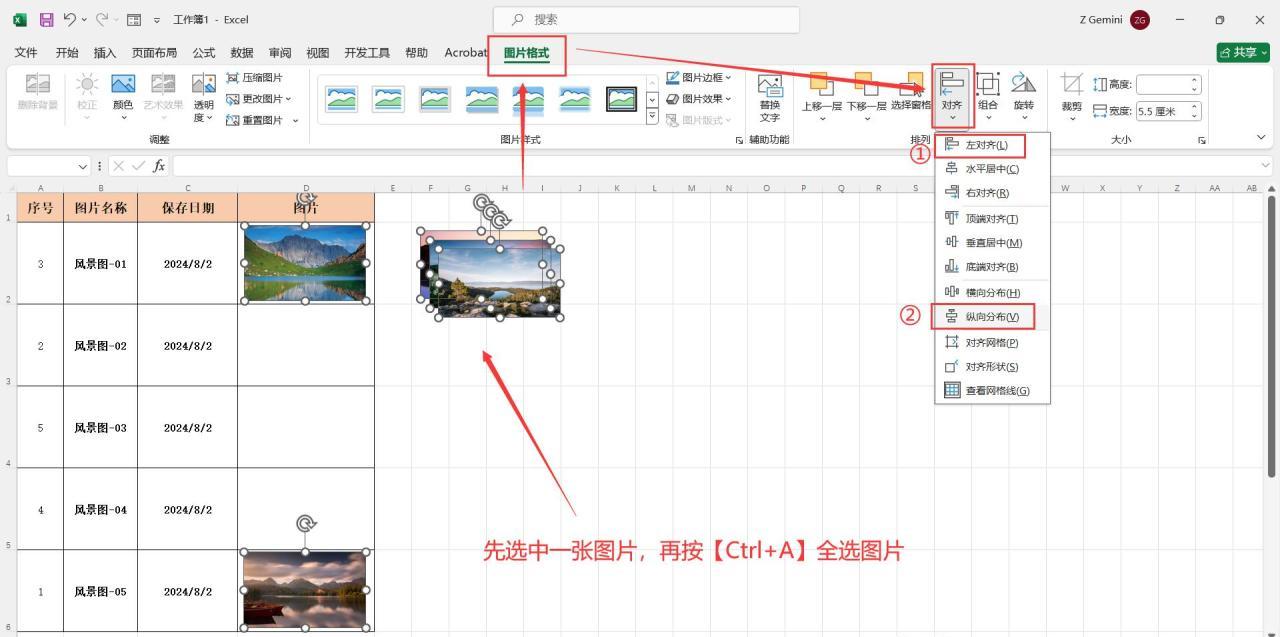Click 更改图片 change picture
The image size is (1280, 637).
pos(259,99)
